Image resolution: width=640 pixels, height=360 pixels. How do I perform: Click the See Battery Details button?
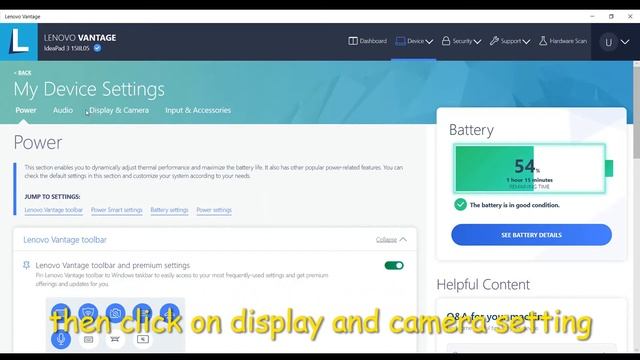click(x=531, y=235)
